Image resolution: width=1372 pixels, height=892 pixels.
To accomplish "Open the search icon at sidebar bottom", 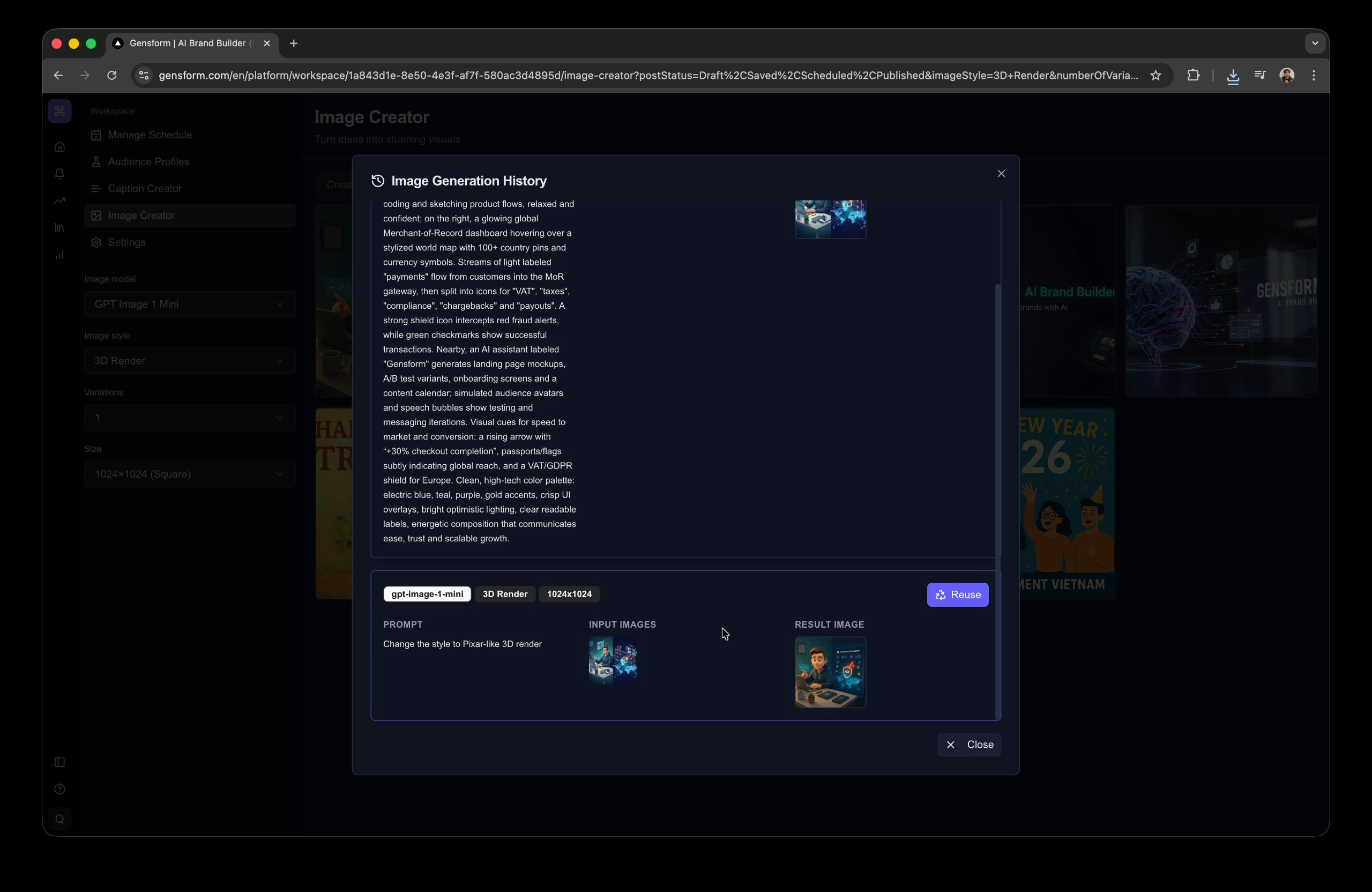I will point(59,818).
